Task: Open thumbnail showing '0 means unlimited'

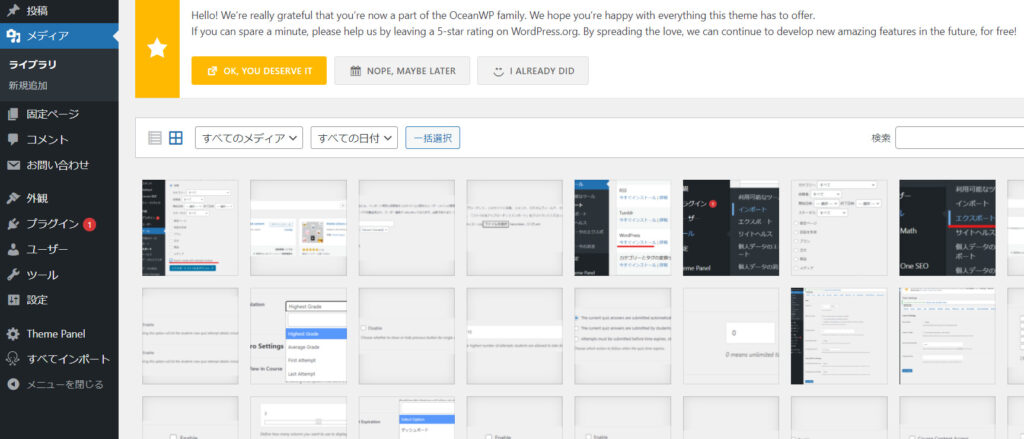Action: [731, 336]
